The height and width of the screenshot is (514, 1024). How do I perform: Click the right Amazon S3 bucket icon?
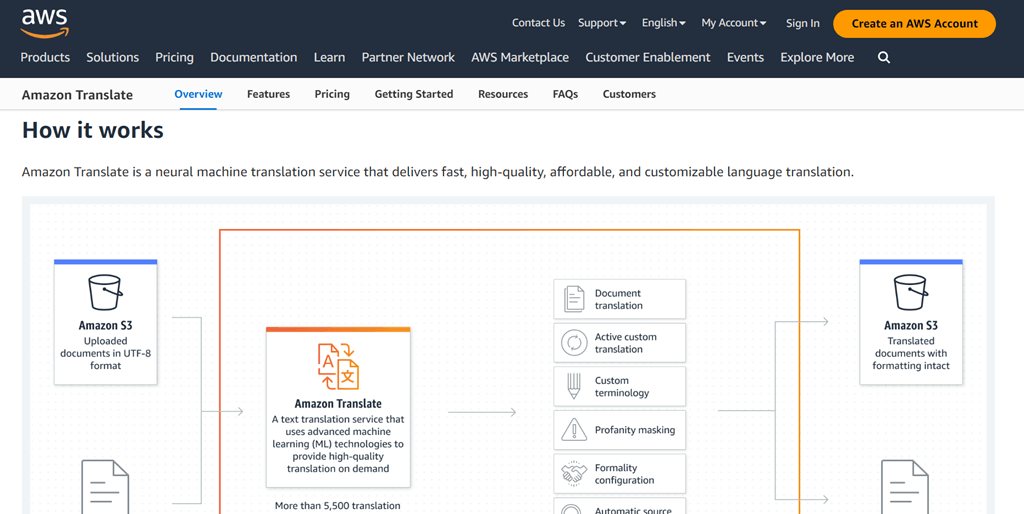(x=910, y=293)
